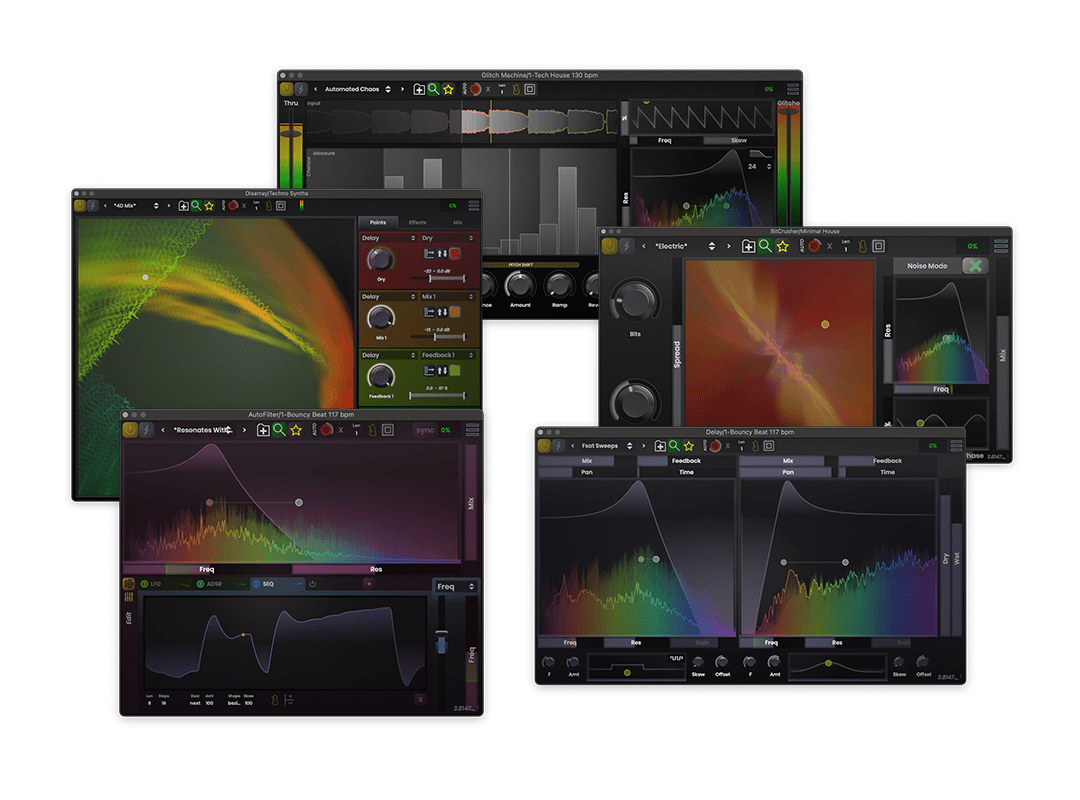Open '4D Mix' preset dropdown in Disarray
Image resolution: width=1080 pixels, height=800 pixels.
point(136,205)
